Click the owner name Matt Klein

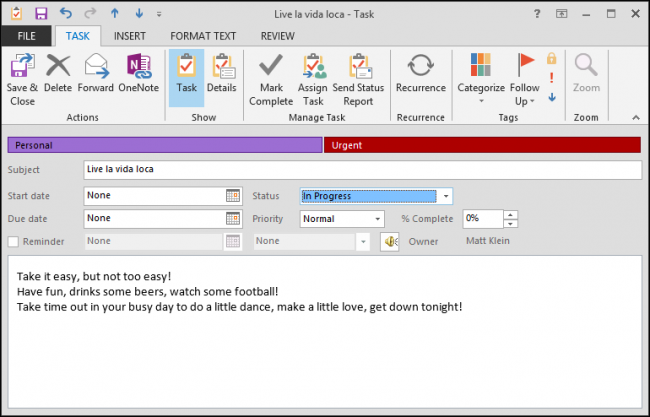pyautogui.click(x=488, y=241)
